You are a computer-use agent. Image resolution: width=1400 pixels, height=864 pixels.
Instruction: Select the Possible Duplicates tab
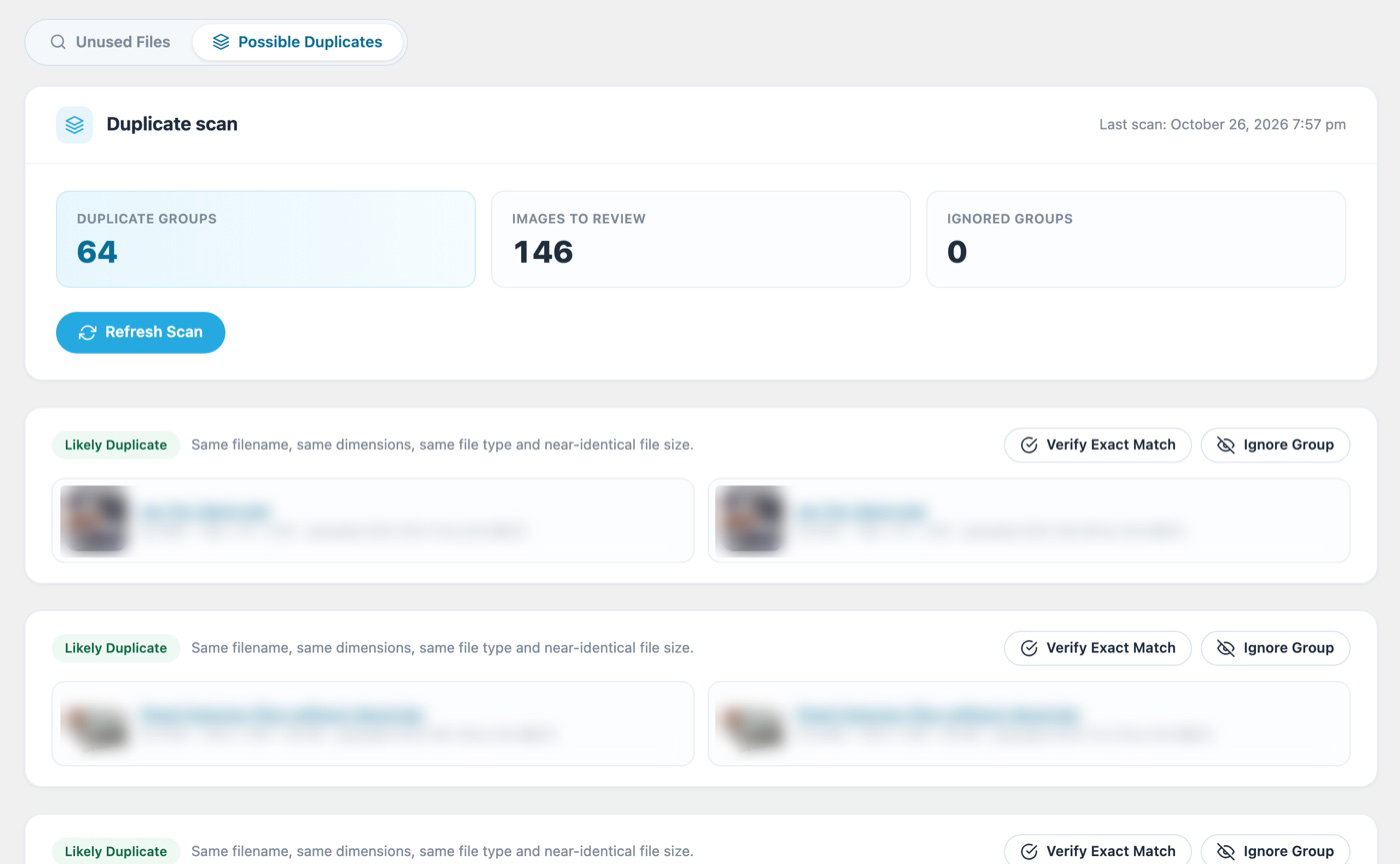[x=297, y=42]
